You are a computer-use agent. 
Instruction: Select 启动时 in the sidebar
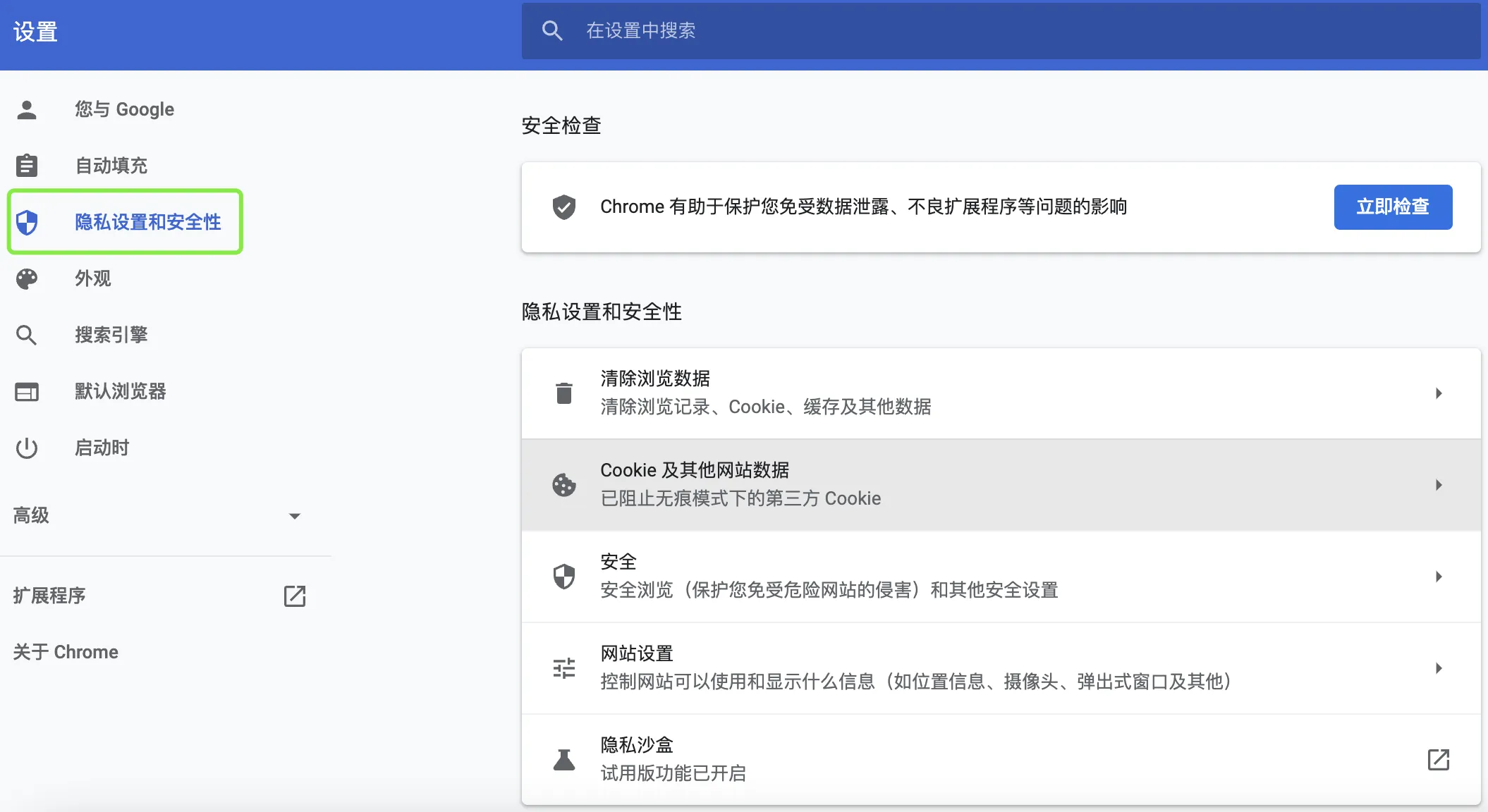click(x=102, y=448)
